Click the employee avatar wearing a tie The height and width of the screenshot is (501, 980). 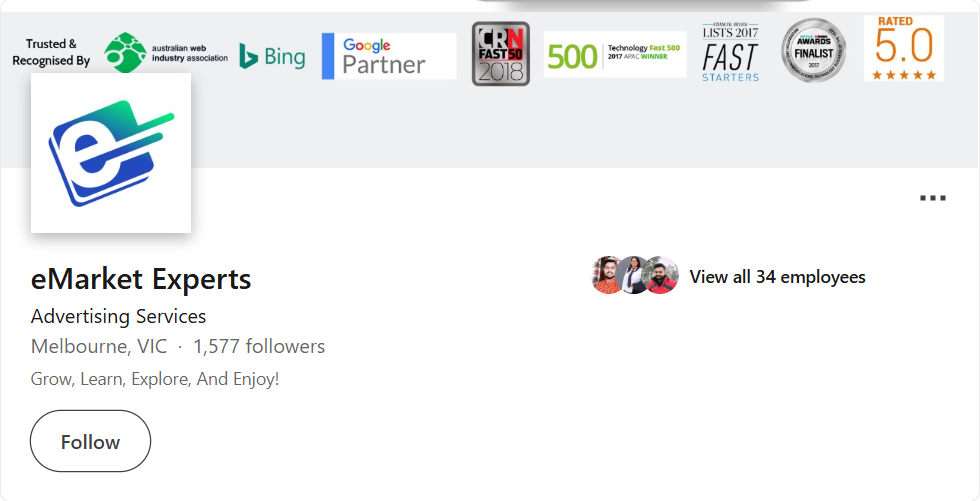point(635,275)
